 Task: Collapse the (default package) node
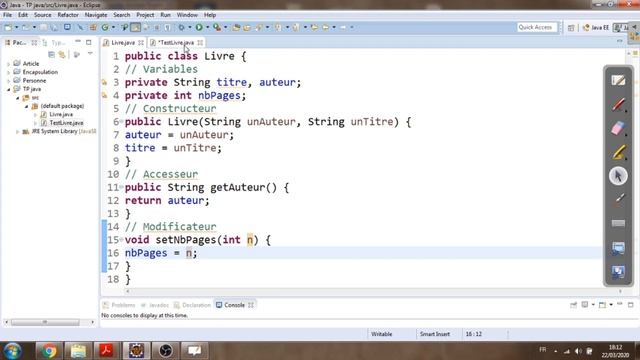(x=27, y=106)
